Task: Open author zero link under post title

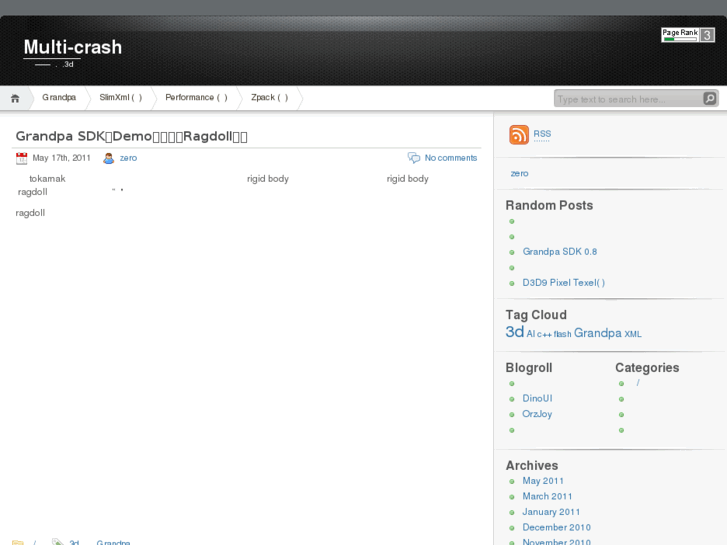Action: (128, 158)
